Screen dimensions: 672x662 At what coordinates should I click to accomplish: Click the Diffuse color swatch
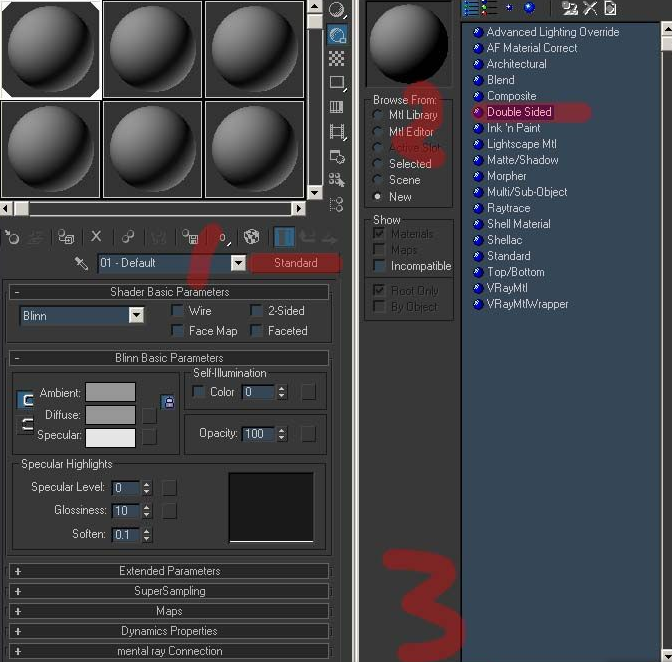tap(111, 415)
